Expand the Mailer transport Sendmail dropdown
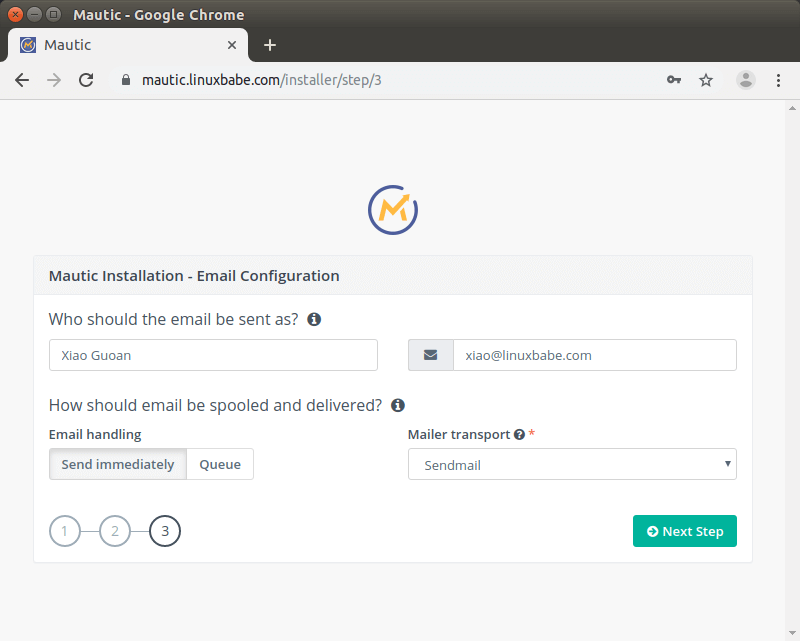Viewport: 800px width, 641px height. pyautogui.click(x=572, y=464)
